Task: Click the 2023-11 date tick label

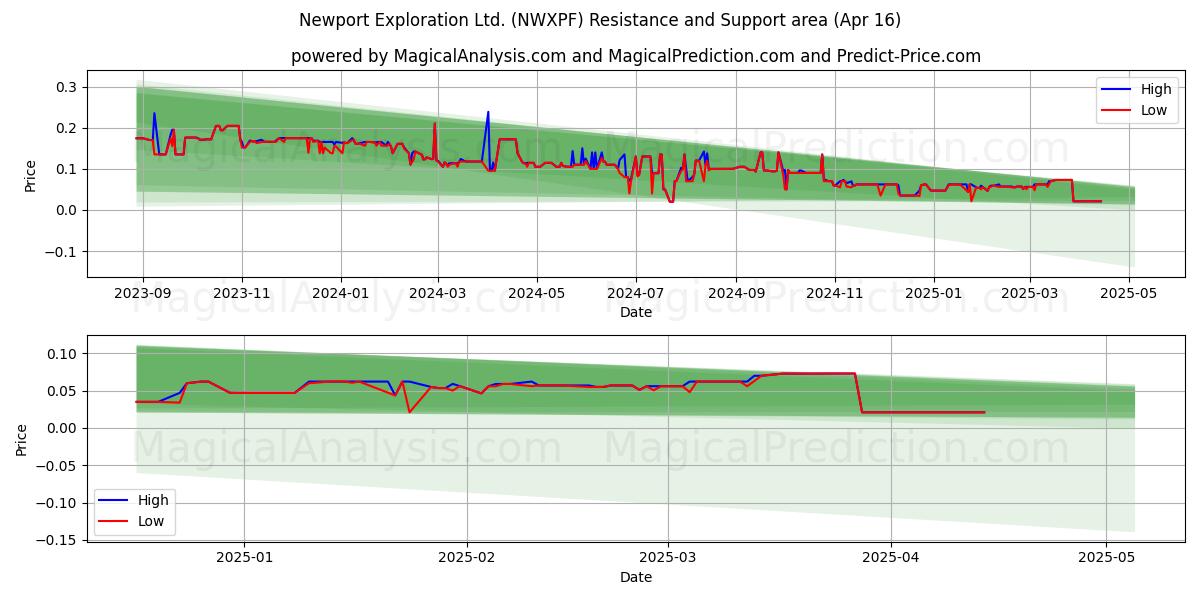Action: click(241, 293)
